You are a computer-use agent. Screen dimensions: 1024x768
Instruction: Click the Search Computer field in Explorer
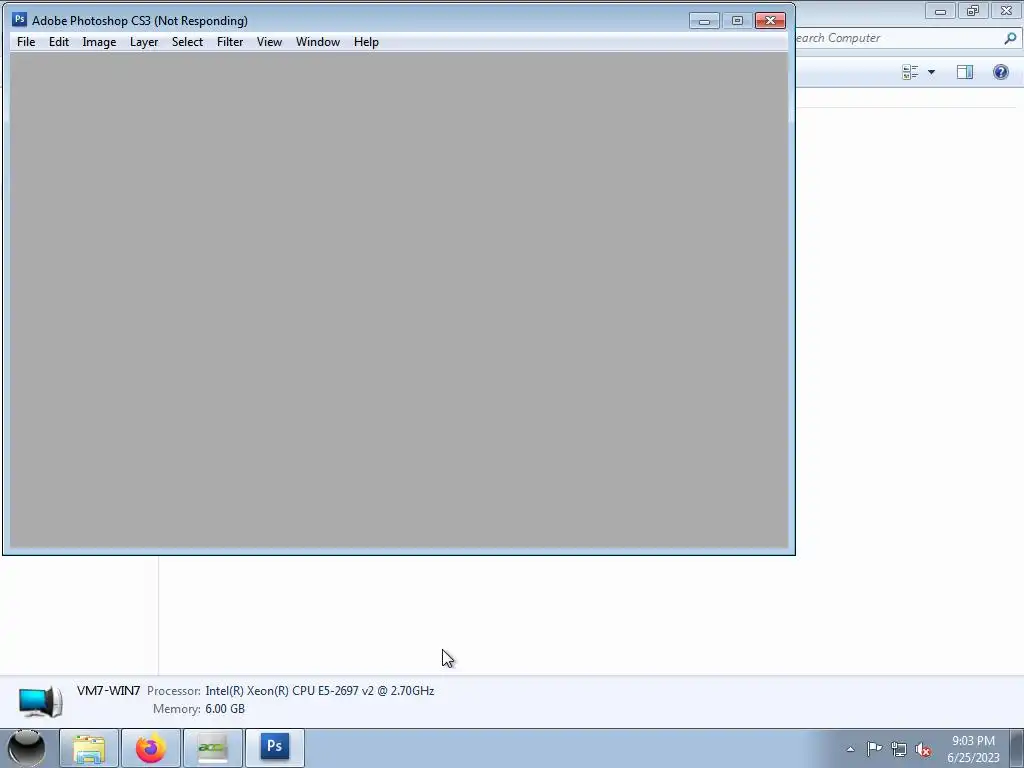coord(898,38)
